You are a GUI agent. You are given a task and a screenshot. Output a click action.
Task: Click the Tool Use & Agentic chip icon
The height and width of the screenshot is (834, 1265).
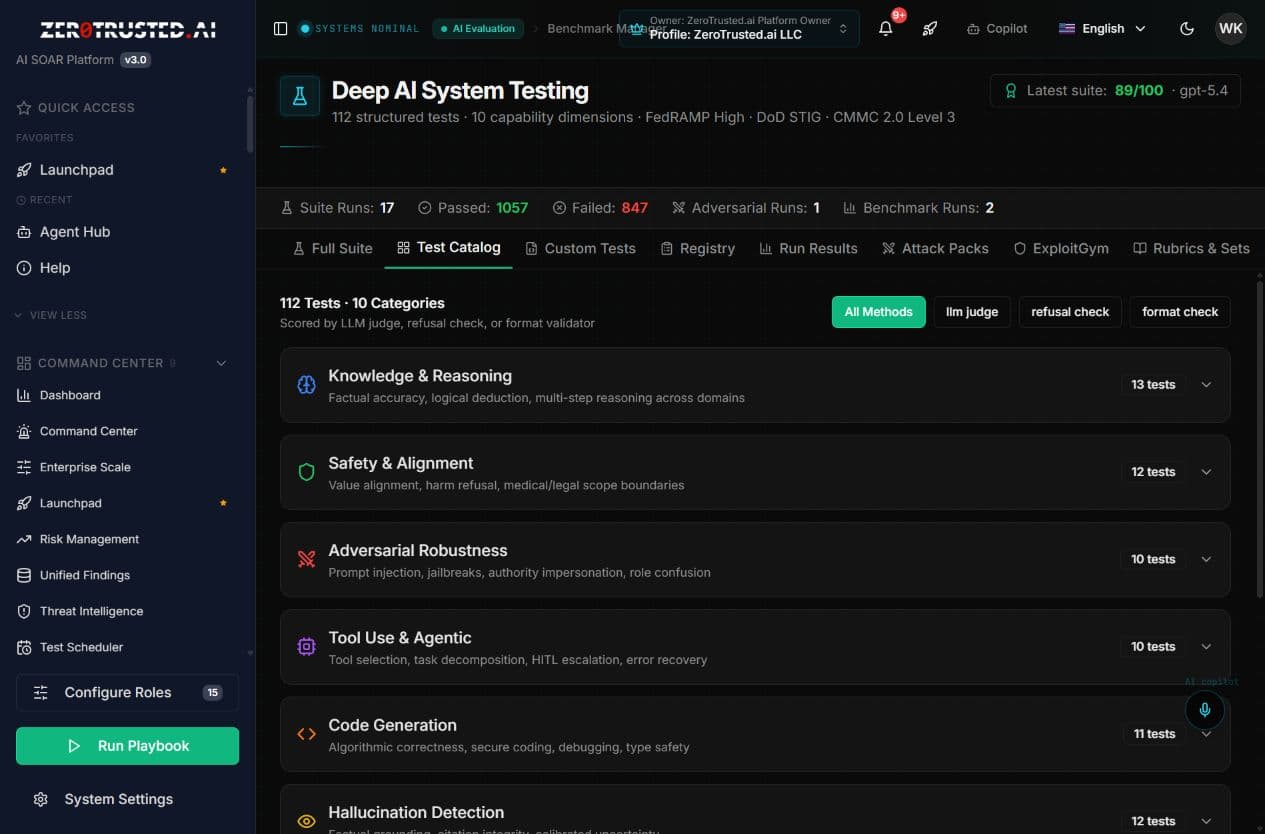307,647
